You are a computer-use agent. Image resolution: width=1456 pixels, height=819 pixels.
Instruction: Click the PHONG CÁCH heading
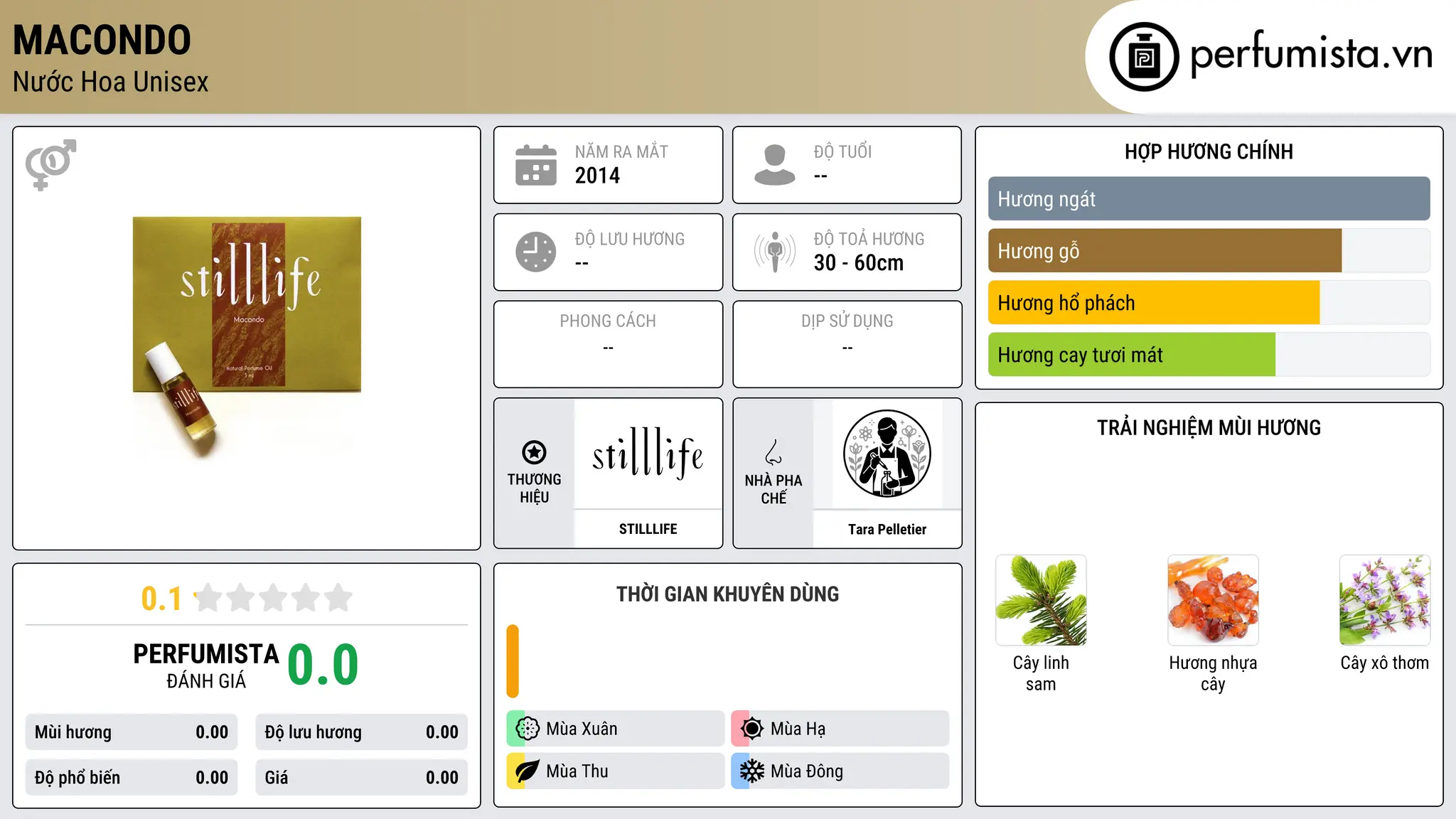tap(608, 321)
